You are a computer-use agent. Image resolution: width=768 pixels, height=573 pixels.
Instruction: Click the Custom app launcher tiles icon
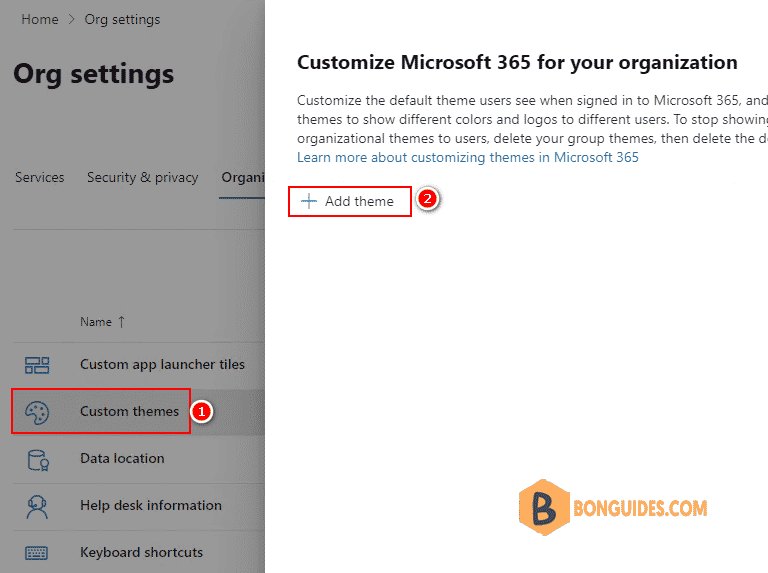click(x=37, y=365)
